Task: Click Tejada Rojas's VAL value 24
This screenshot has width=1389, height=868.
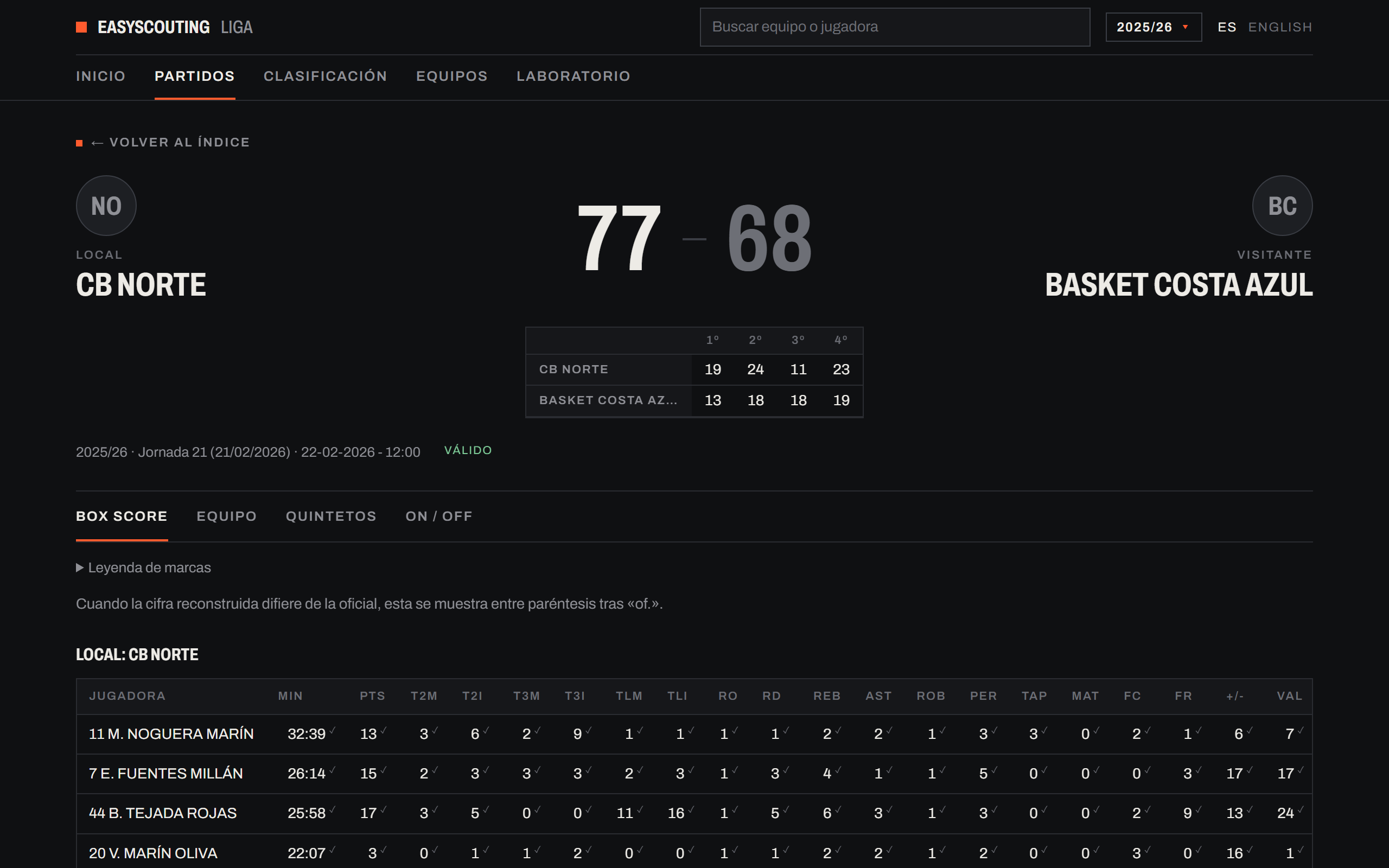Action: 1285,813
